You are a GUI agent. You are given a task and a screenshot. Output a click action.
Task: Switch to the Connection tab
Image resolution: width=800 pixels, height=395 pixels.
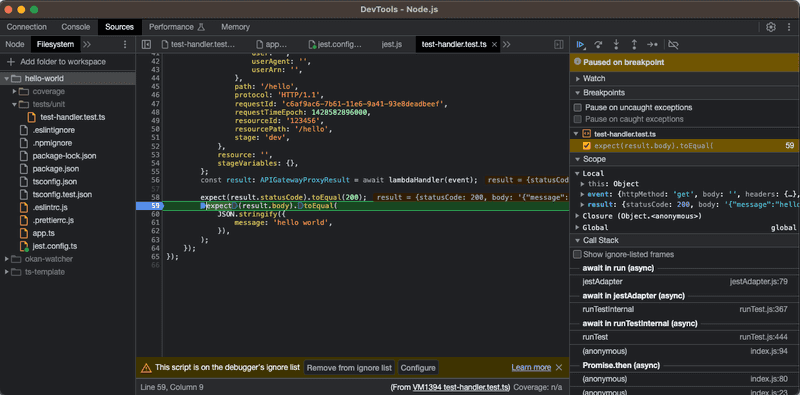(x=27, y=27)
